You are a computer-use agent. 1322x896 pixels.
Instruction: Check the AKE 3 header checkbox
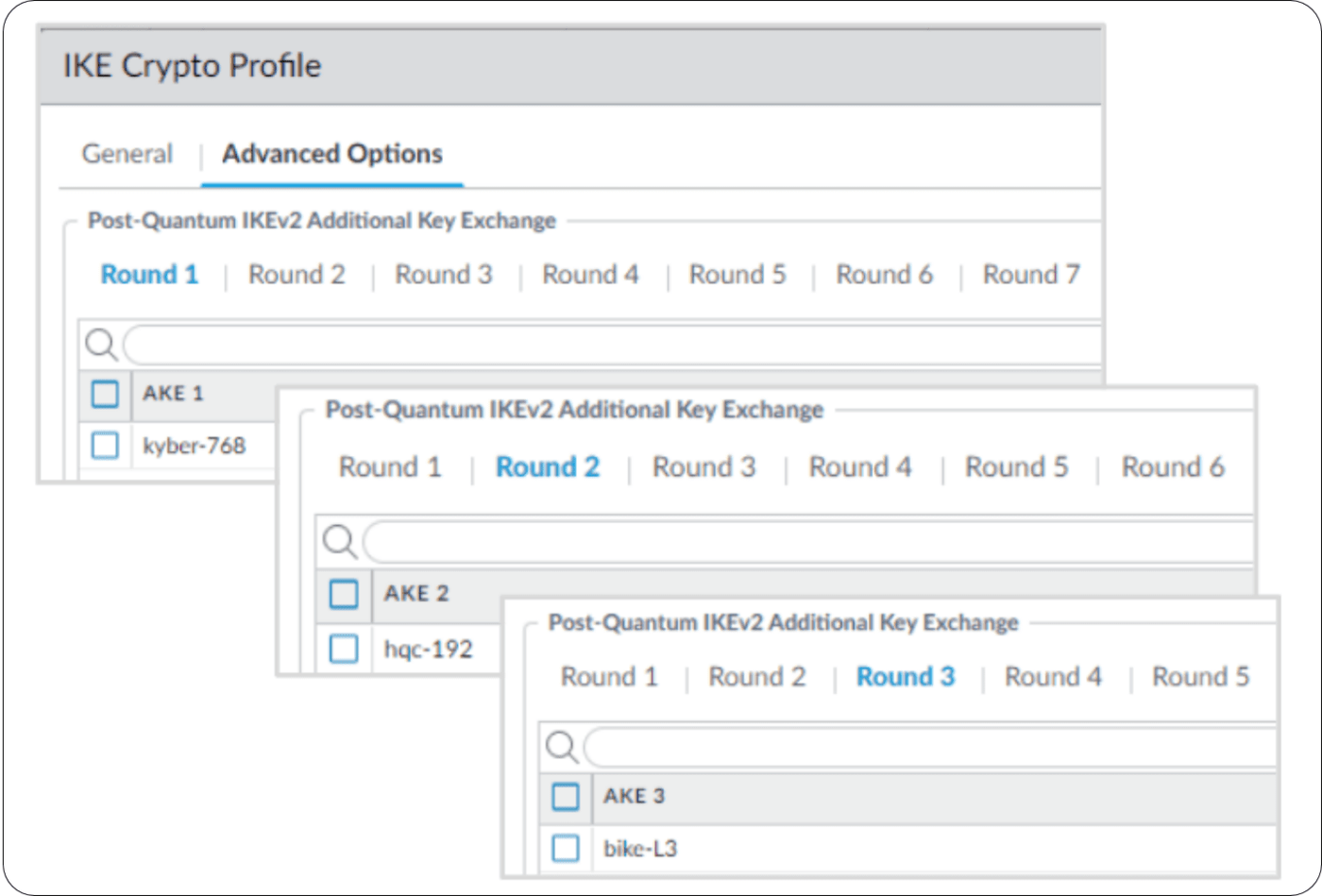coord(565,797)
